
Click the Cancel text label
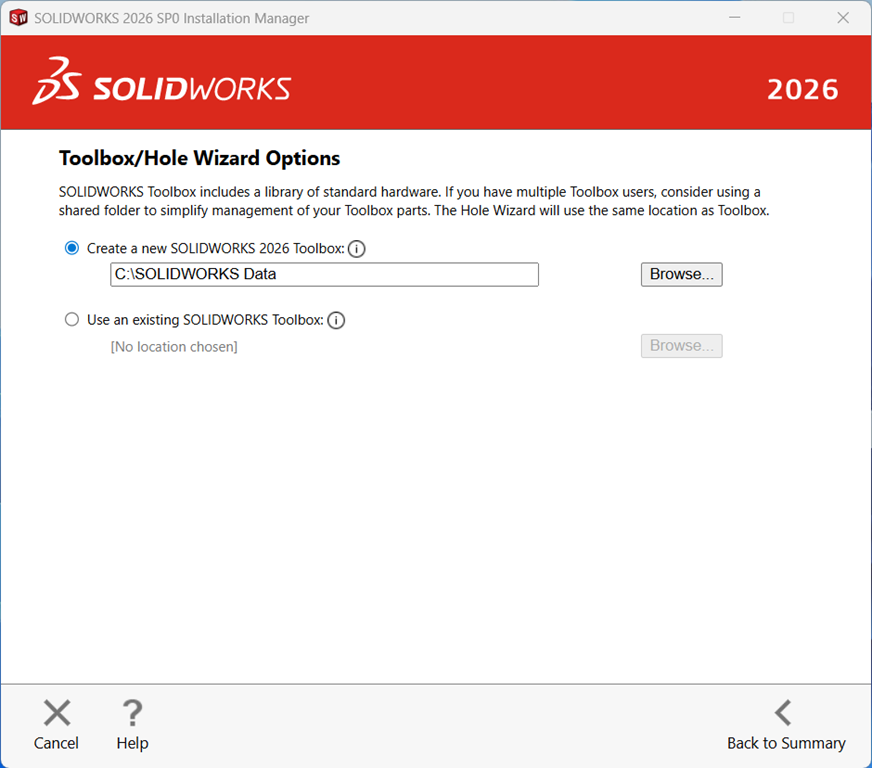(x=56, y=743)
